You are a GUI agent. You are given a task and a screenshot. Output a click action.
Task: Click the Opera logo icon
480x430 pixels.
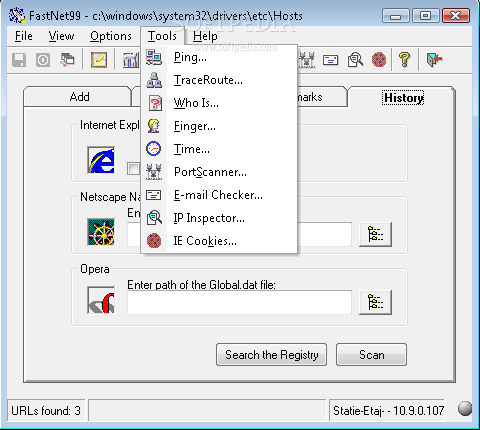click(x=101, y=300)
